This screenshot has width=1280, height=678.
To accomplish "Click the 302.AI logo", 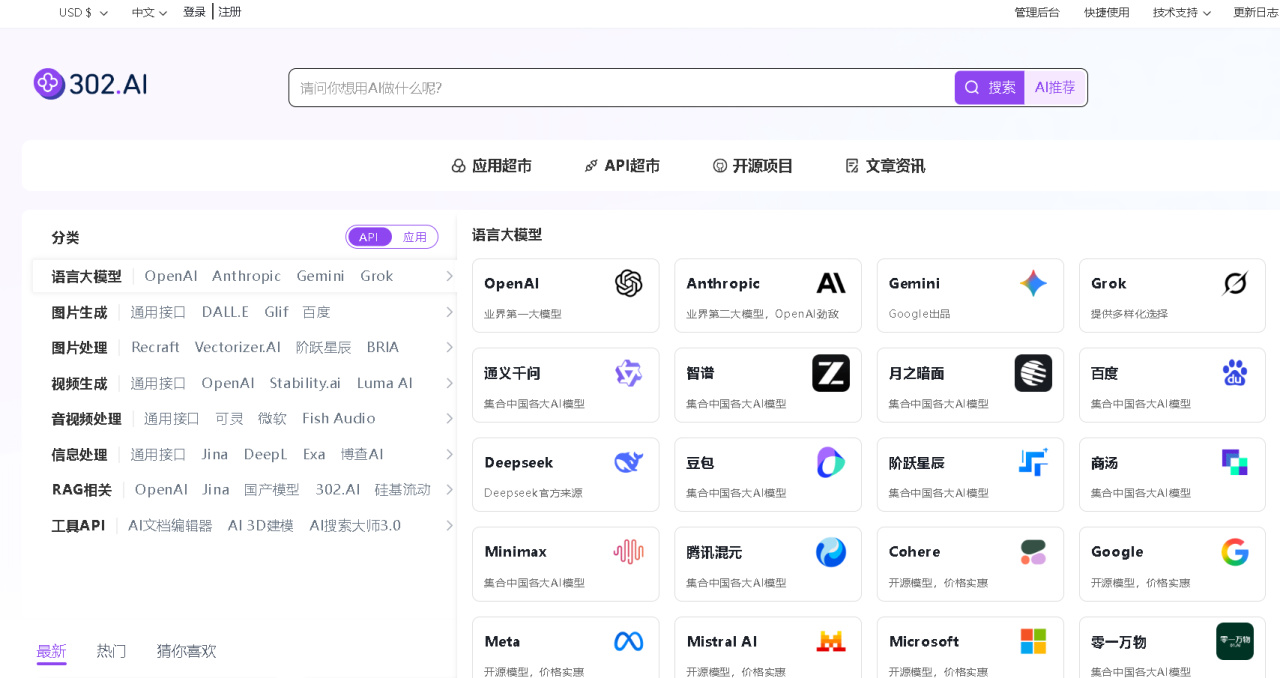I will (x=90, y=84).
